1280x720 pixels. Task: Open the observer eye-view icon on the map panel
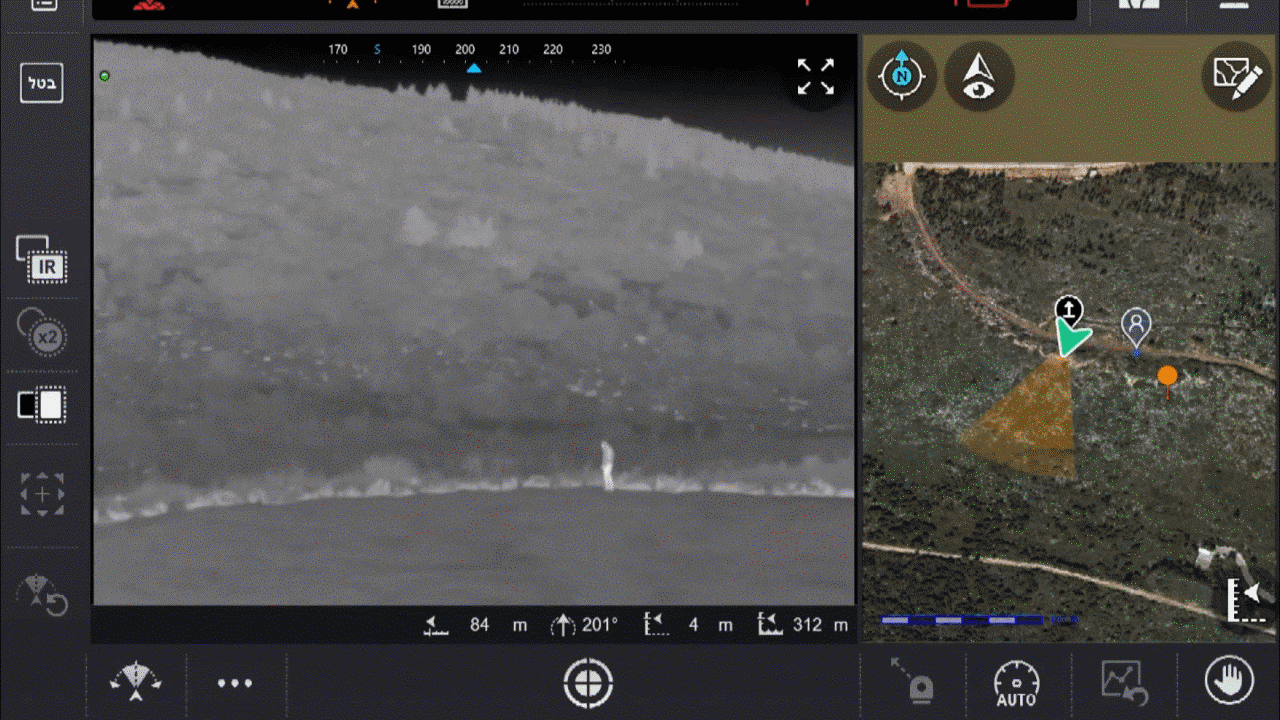tap(978, 75)
